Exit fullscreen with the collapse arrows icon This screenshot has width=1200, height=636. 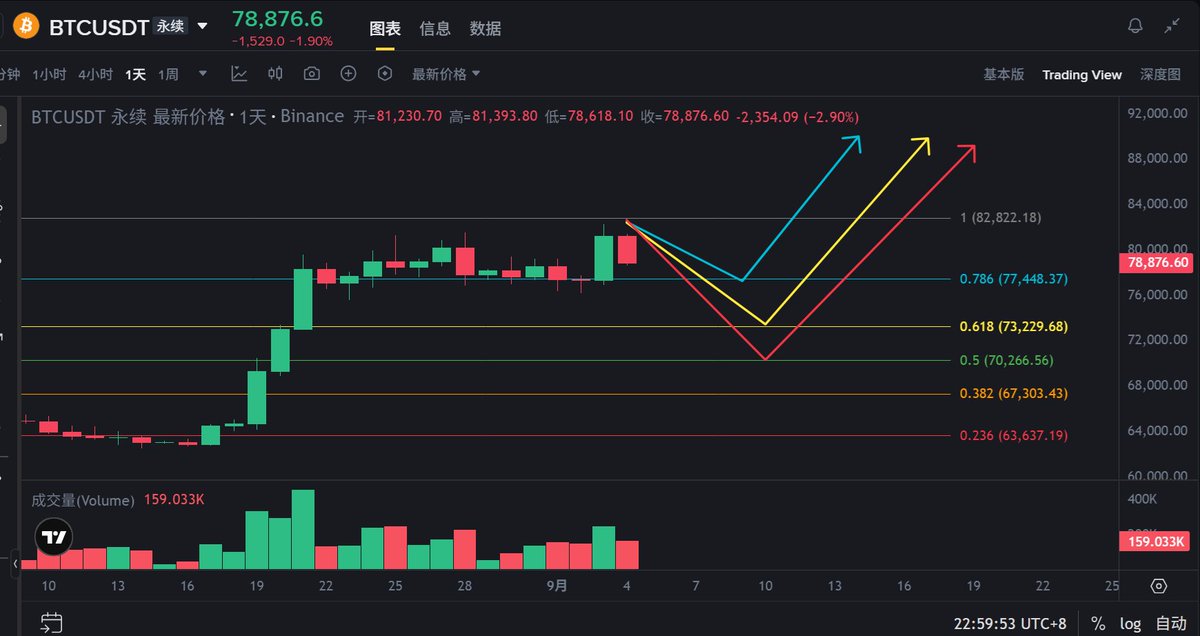(x=1173, y=26)
